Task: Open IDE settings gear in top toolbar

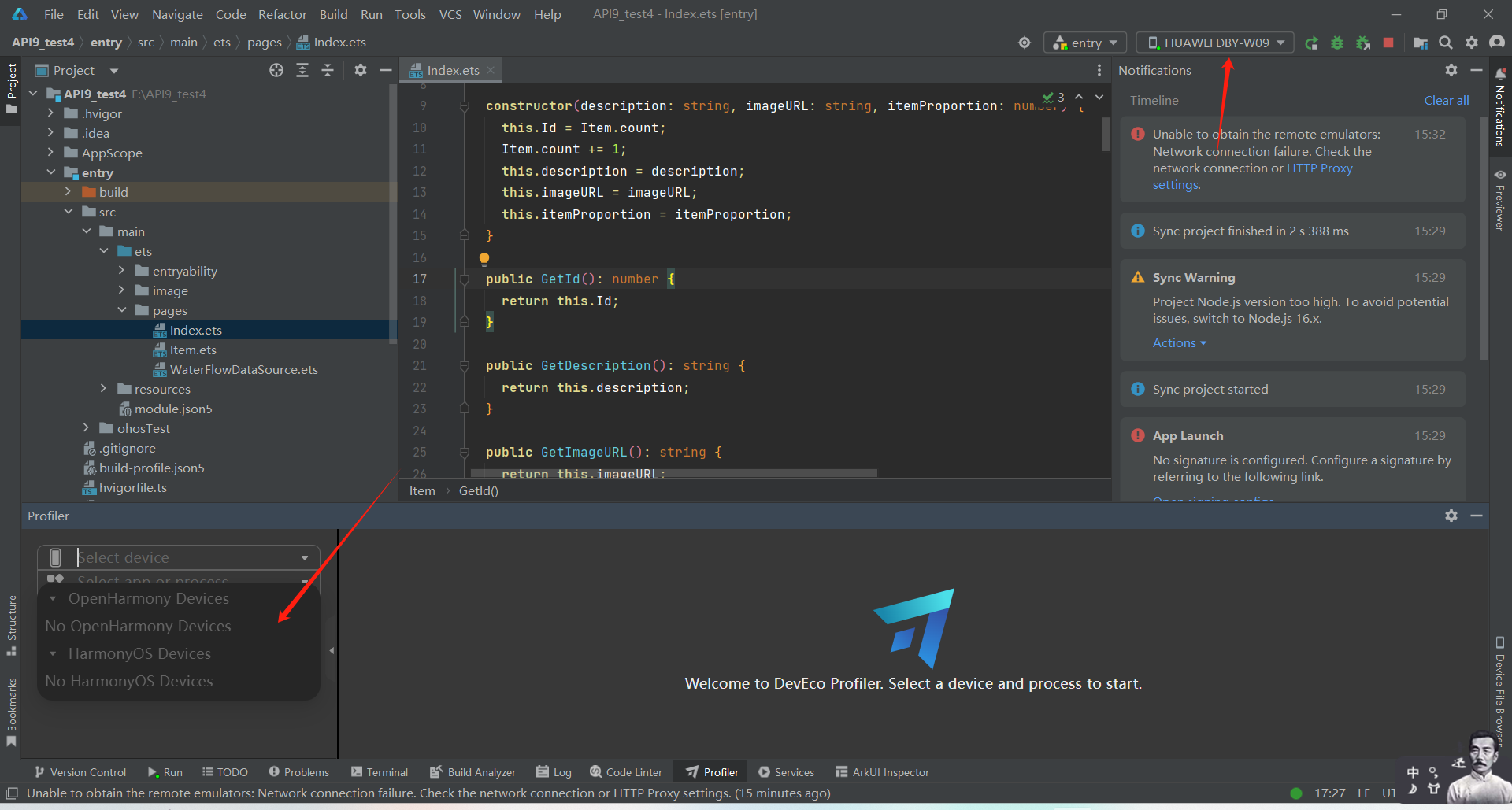Action: click(1472, 43)
